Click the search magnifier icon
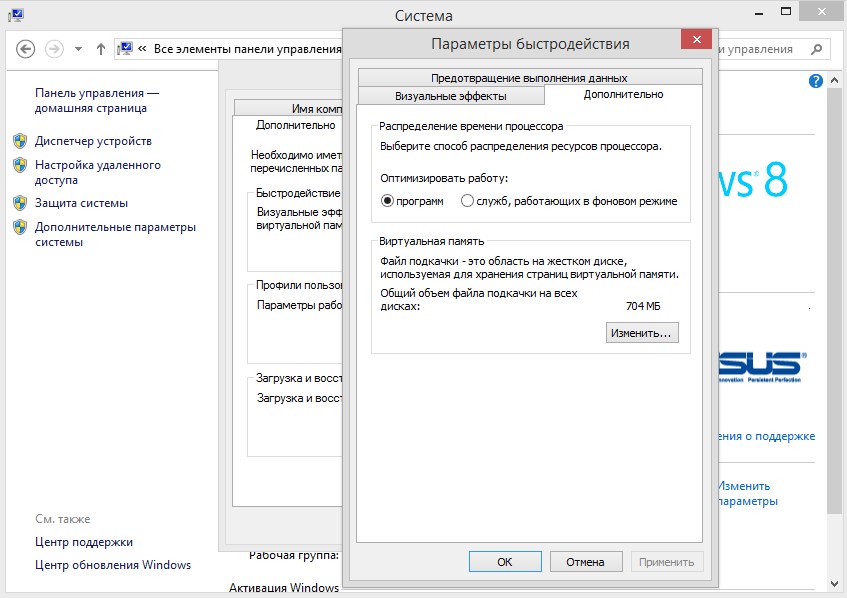This screenshot has height=598, width=847. tap(816, 49)
